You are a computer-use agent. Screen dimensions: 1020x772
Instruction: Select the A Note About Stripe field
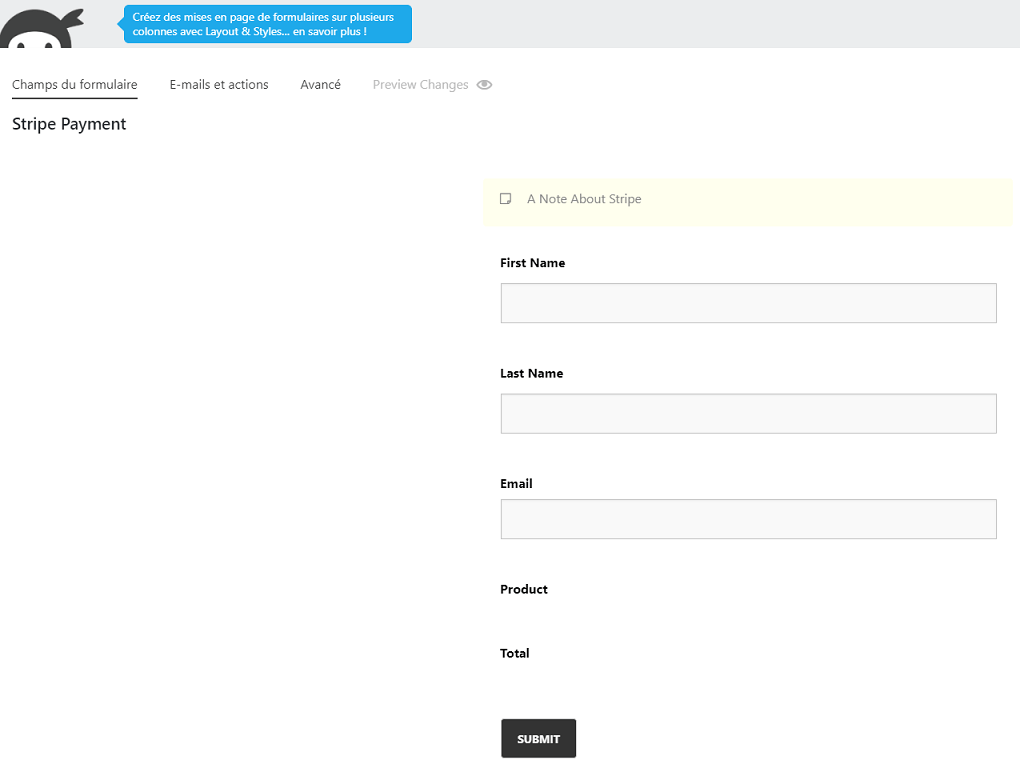747,202
